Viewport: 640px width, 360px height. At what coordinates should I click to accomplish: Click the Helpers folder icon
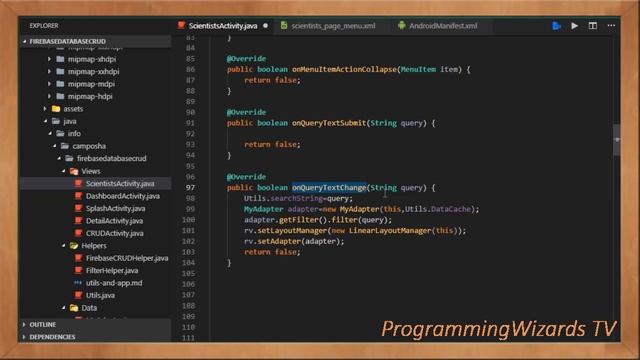coord(74,246)
